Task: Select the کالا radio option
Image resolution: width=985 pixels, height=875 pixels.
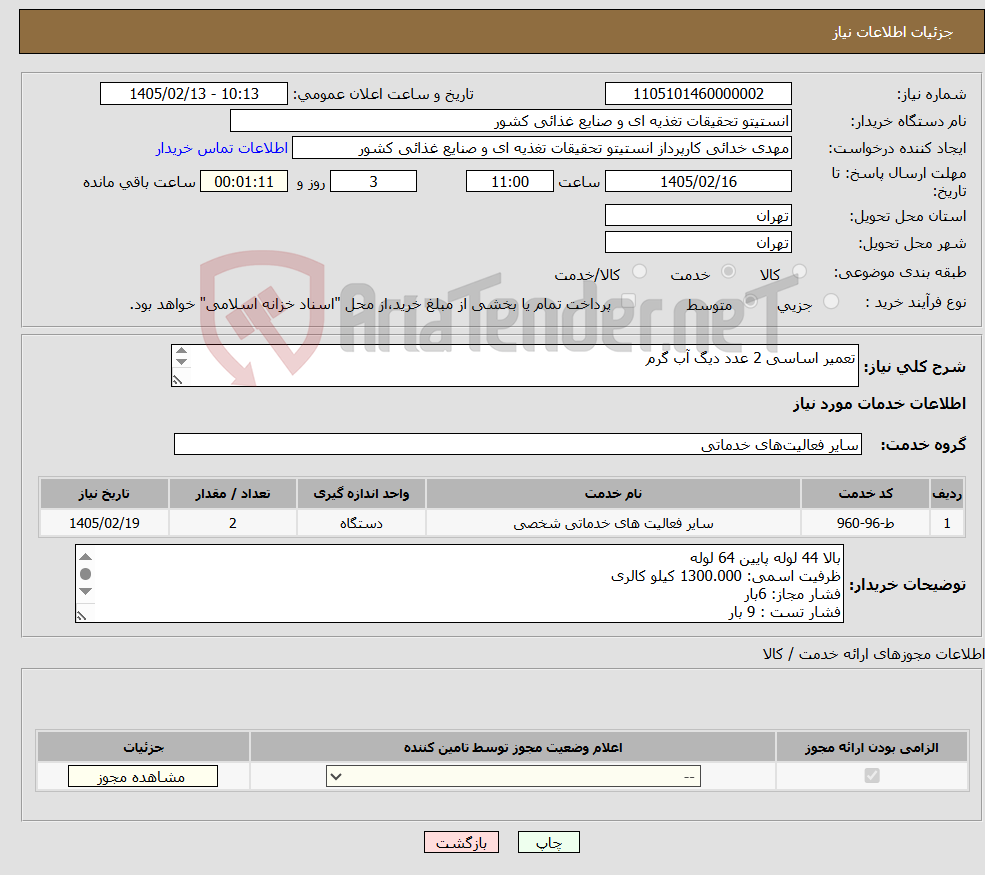Action: tap(800, 271)
